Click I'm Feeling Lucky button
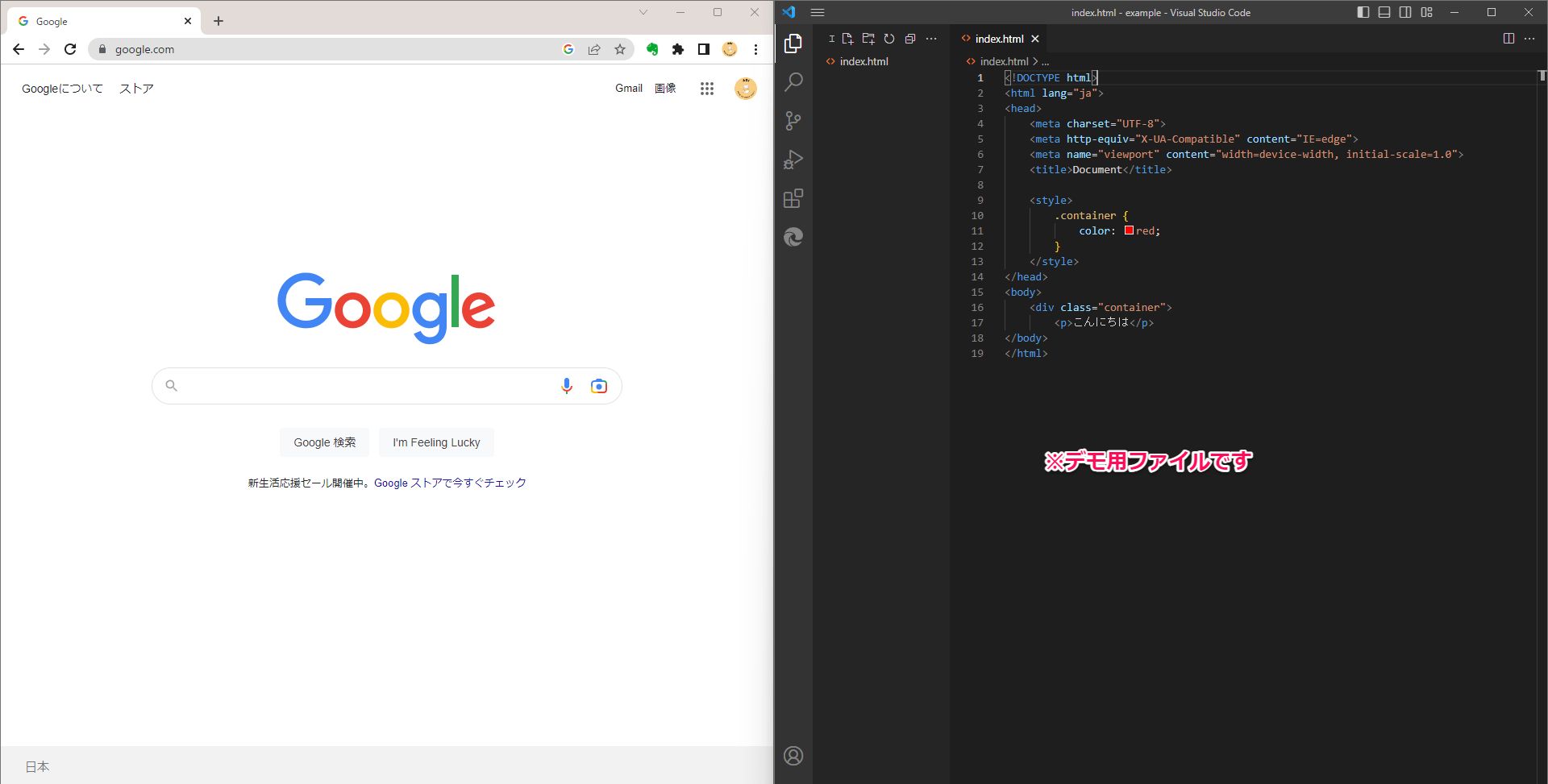The image size is (1548, 784). click(x=436, y=442)
